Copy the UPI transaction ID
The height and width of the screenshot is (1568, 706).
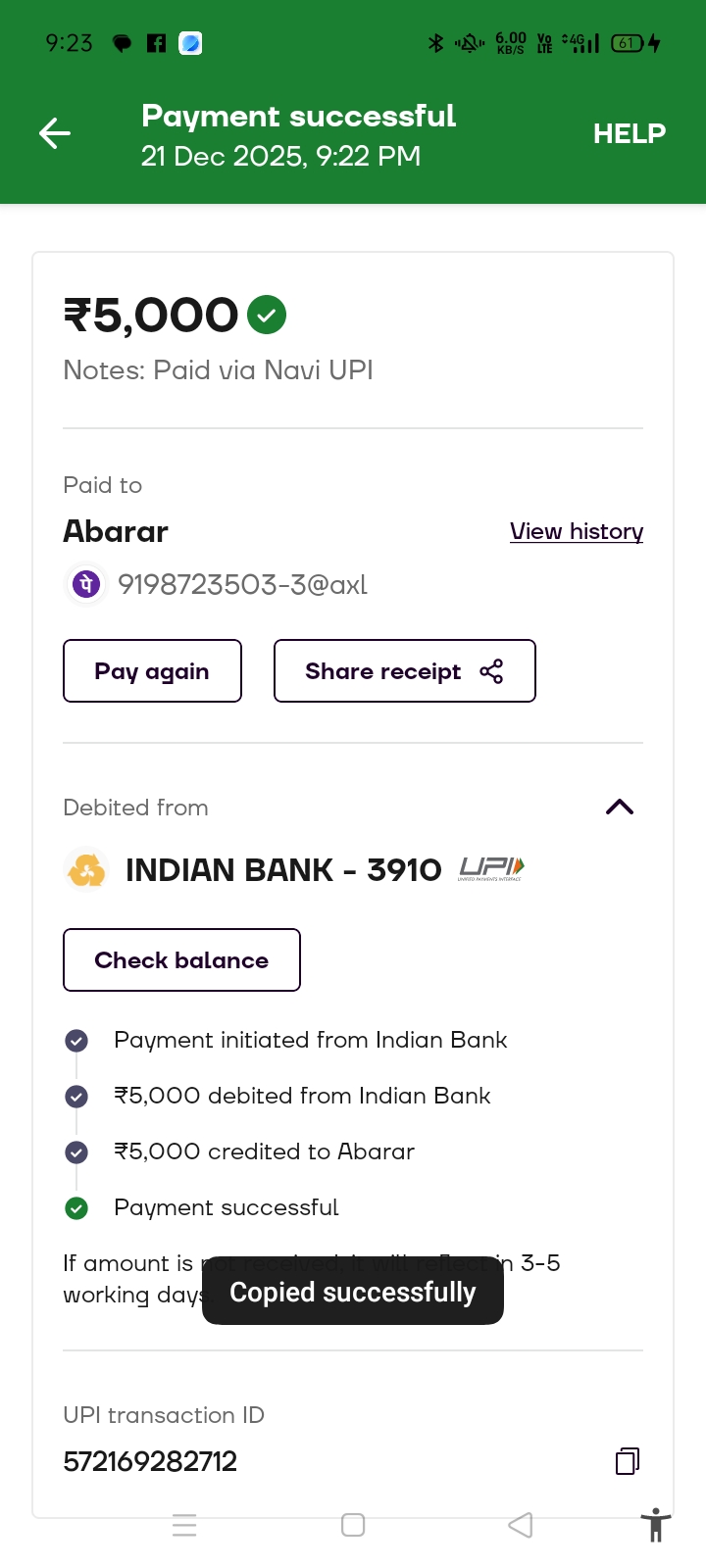coord(628,1461)
